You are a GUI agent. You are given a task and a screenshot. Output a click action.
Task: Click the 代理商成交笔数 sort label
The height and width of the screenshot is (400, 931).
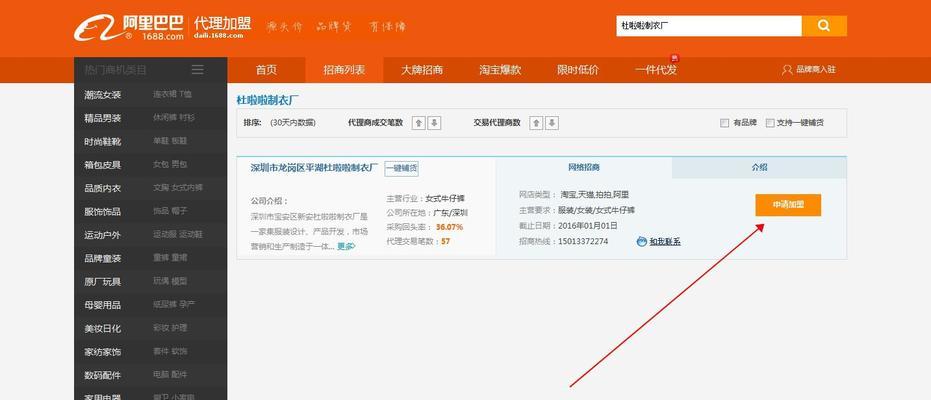[375, 123]
